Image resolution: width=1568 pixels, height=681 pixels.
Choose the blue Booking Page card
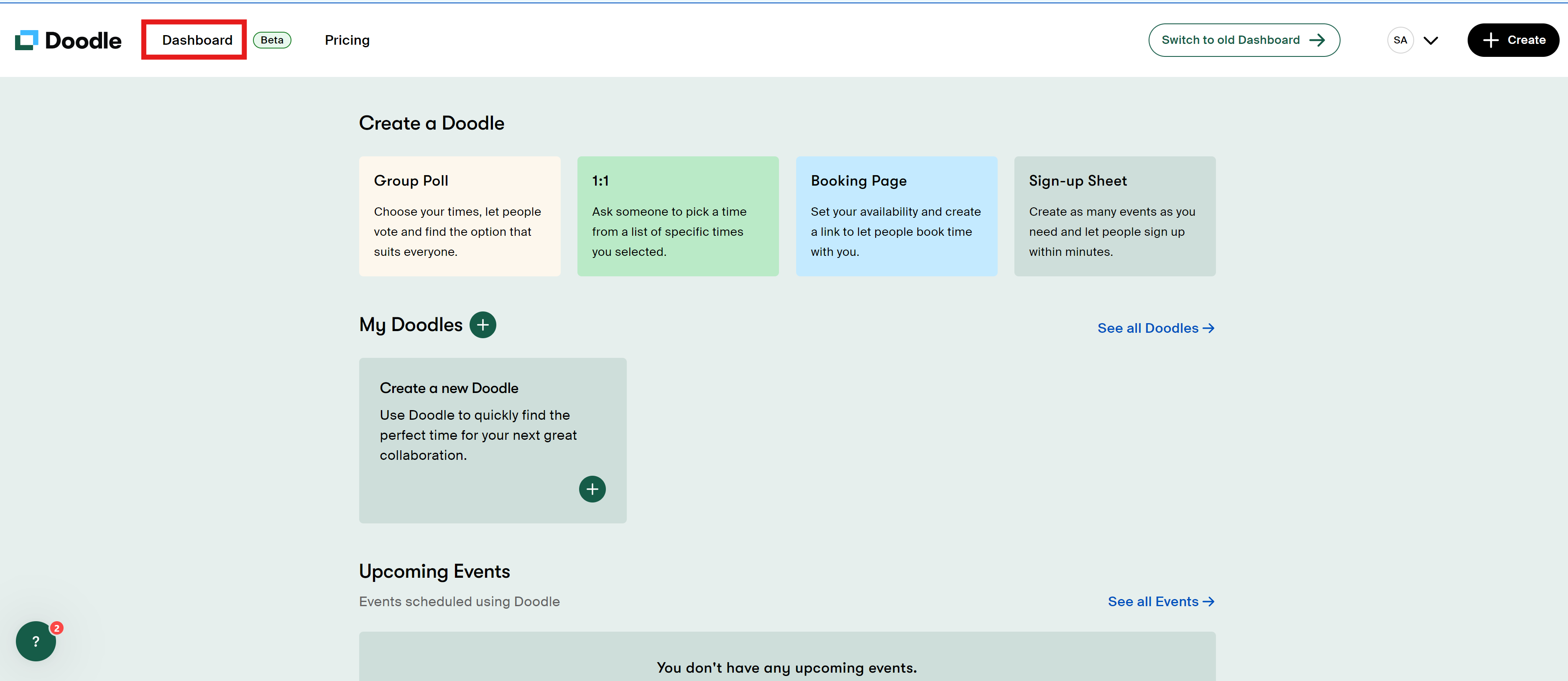point(896,216)
